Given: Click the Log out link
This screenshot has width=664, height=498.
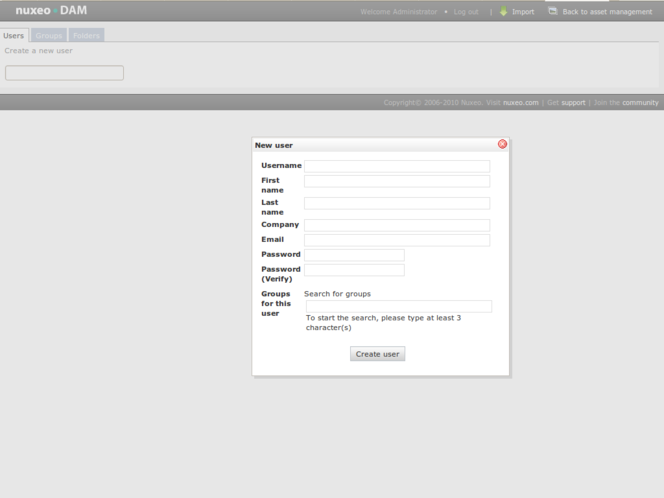Looking at the screenshot, I should click(x=466, y=12).
